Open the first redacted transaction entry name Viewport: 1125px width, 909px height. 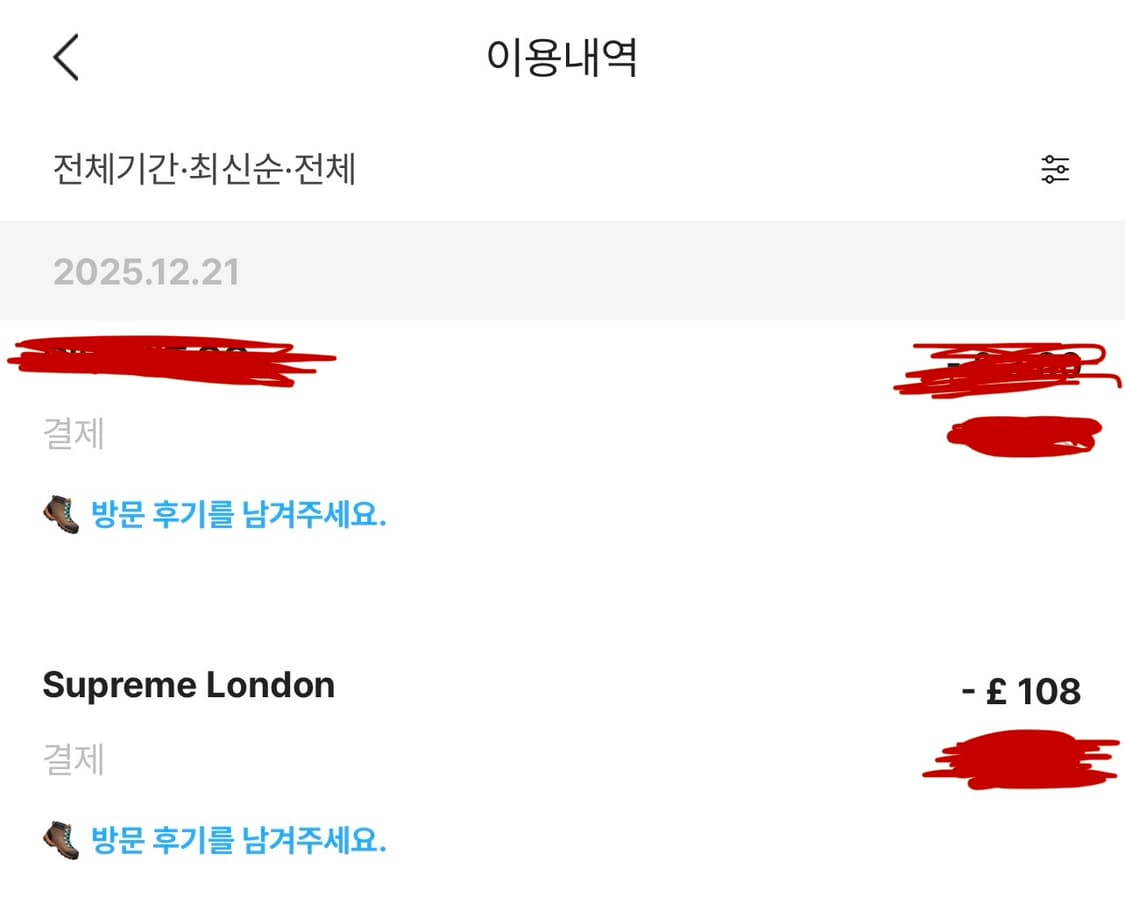(x=170, y=362)
